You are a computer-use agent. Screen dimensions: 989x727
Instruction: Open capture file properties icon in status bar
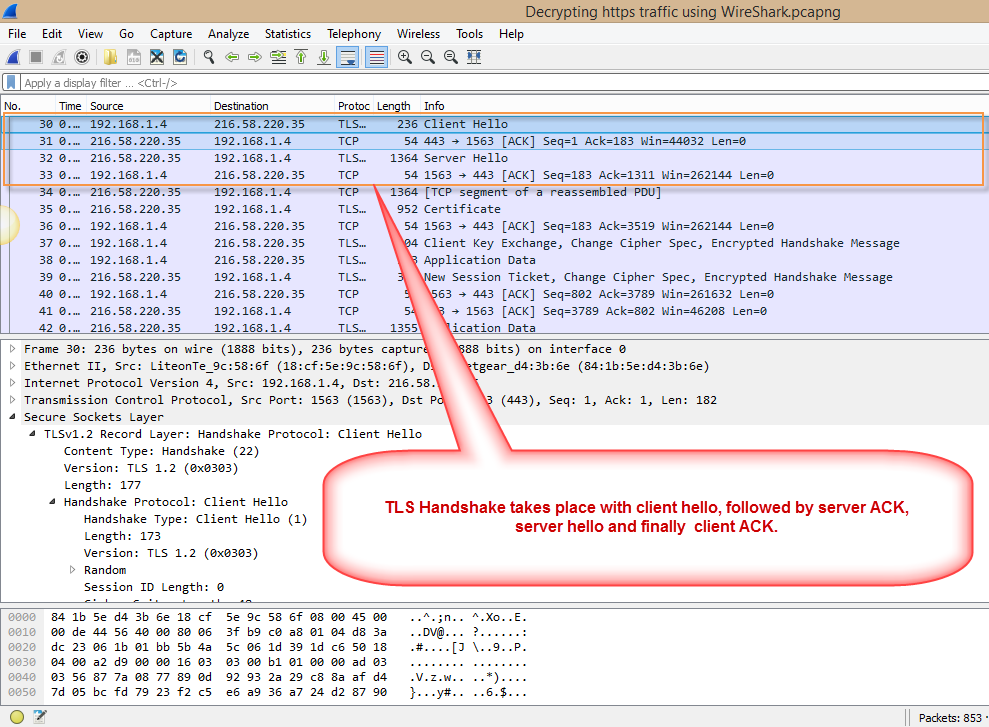(40, 717)
